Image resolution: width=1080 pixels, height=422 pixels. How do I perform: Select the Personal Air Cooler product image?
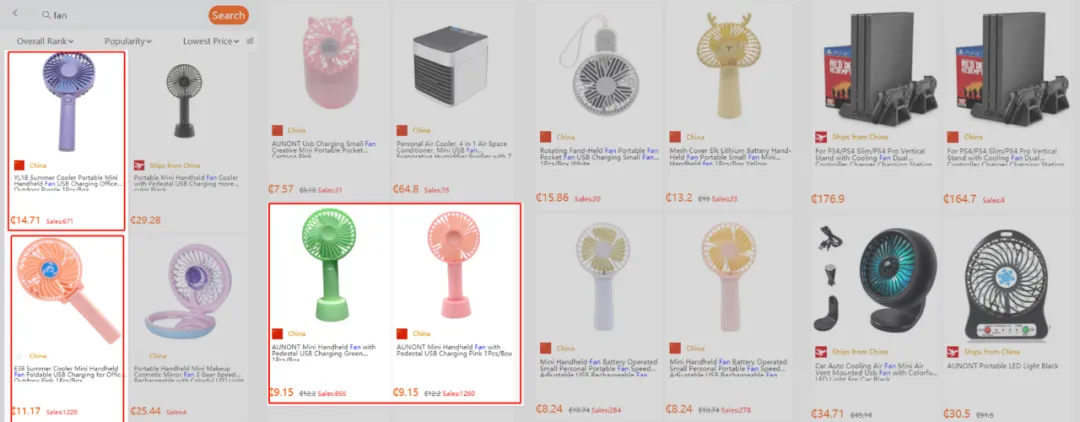tap(455, 65)
